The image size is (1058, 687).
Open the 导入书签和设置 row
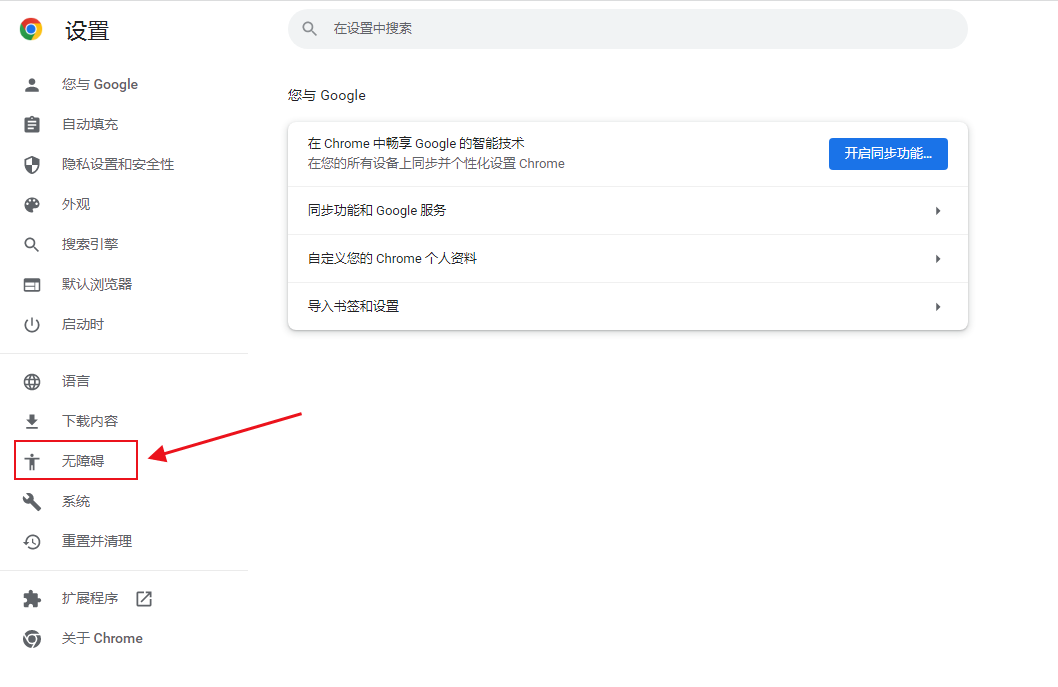(x=628, y=307)
